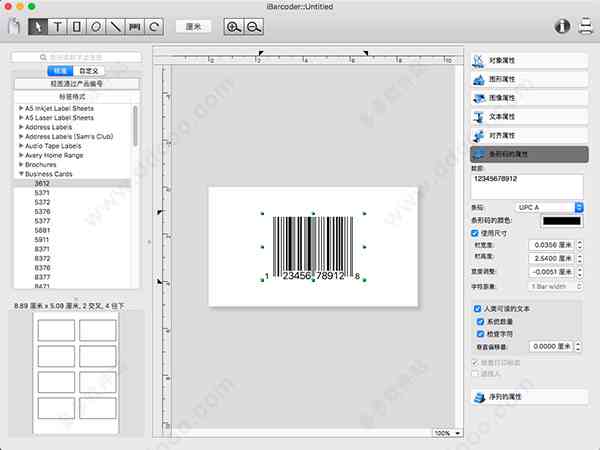The image size is (600, 450).
Task: Select label format 8371
Action: (x=42, y=249)
